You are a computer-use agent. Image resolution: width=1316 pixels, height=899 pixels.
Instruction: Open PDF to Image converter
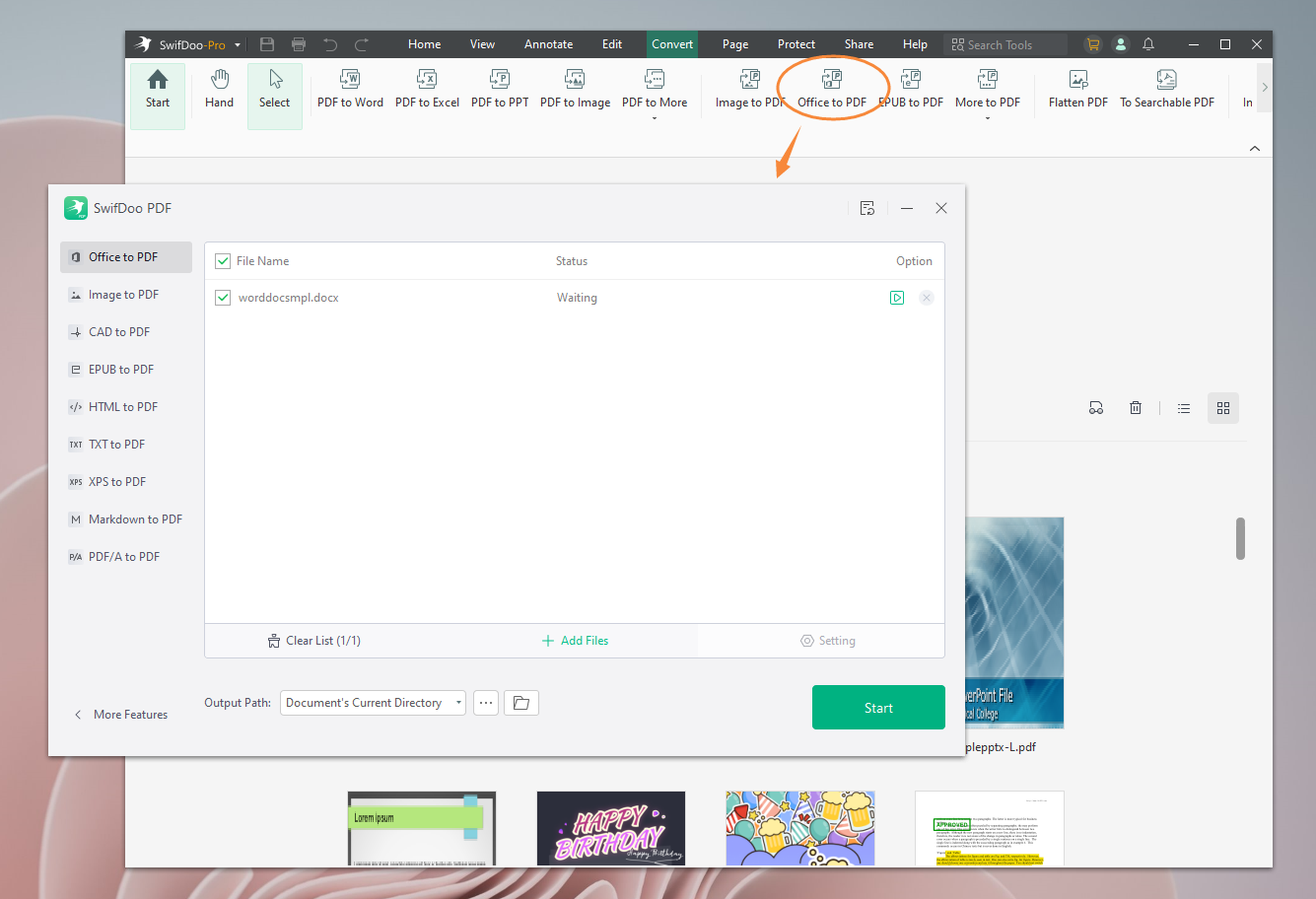click(x=575, y=90)
